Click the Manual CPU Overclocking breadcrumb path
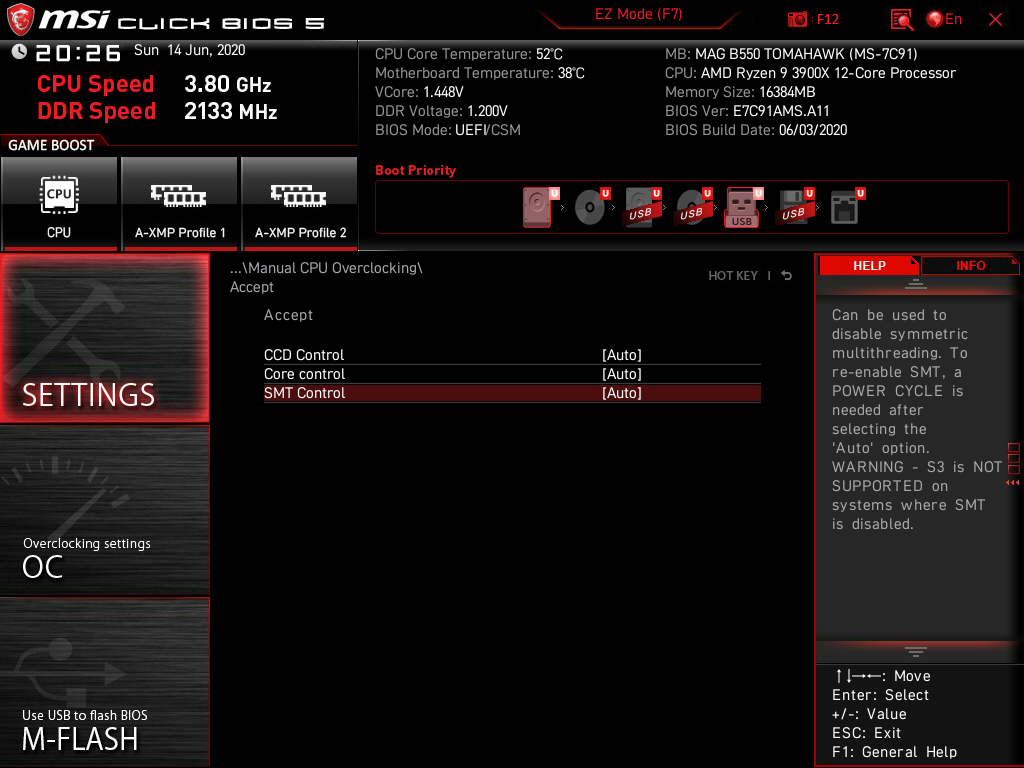 pyautogui.click(x=326, y=268)
